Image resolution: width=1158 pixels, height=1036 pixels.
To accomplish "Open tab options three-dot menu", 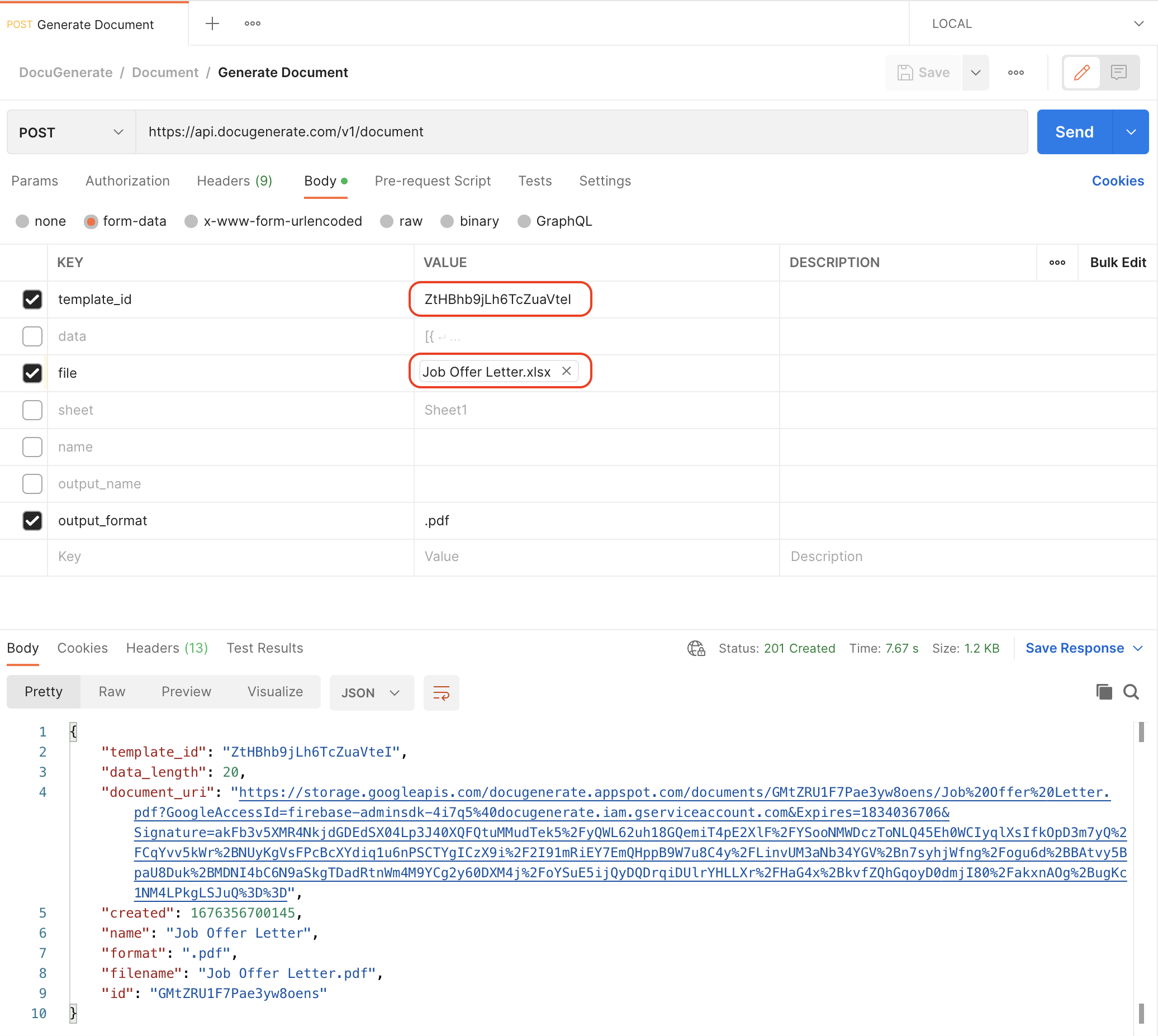I will click(x=252, y=23).
